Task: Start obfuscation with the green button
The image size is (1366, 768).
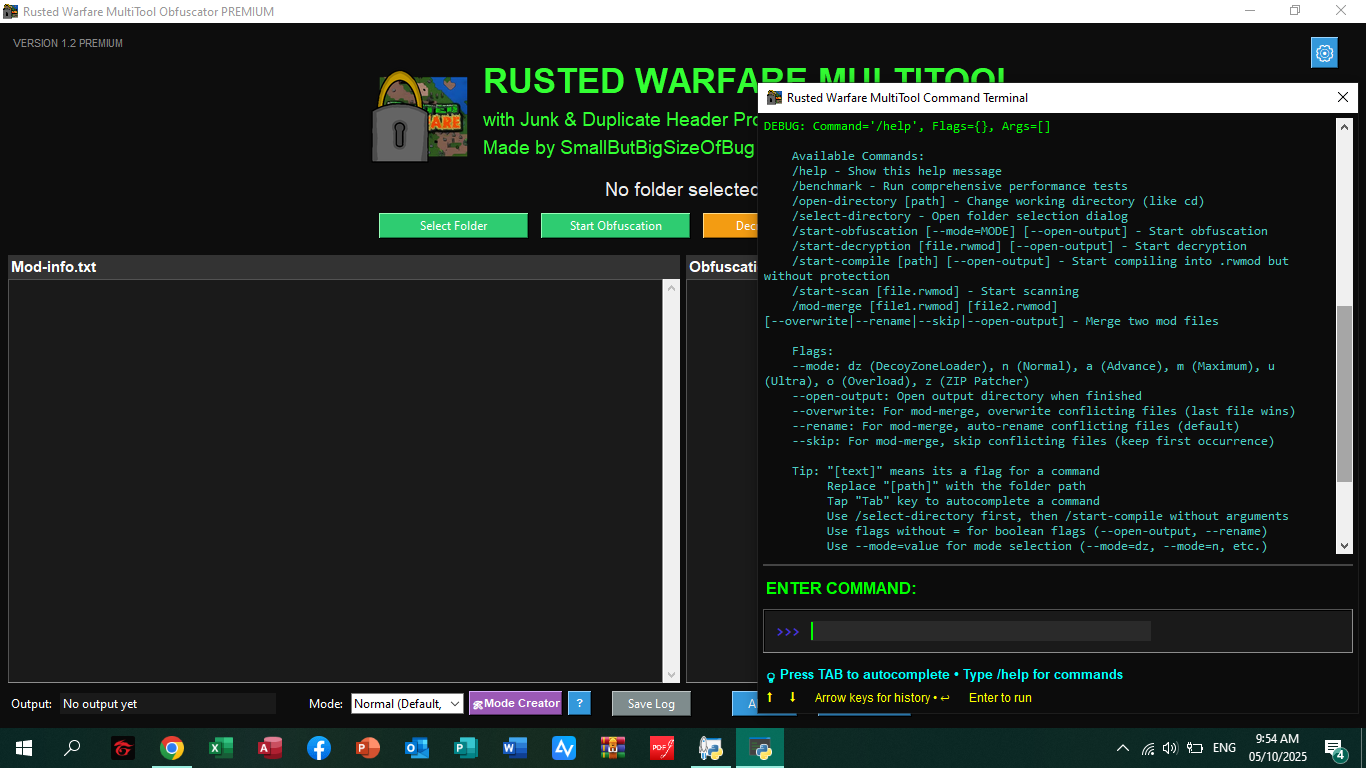Action: [615, 225]
